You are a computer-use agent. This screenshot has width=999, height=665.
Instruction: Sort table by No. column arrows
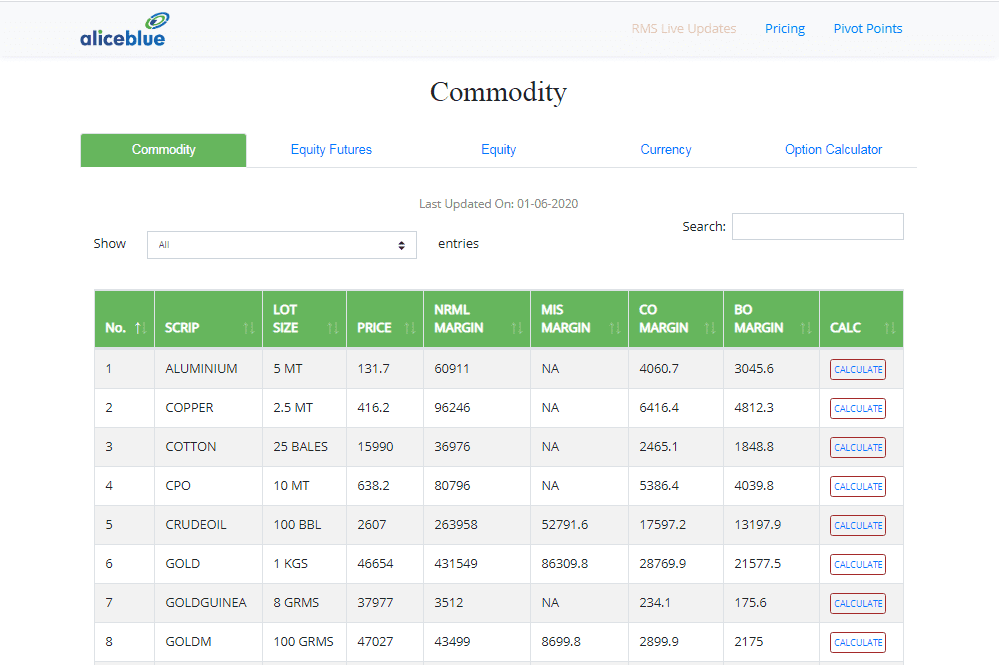pyautogui.click(x=140, y=328)
